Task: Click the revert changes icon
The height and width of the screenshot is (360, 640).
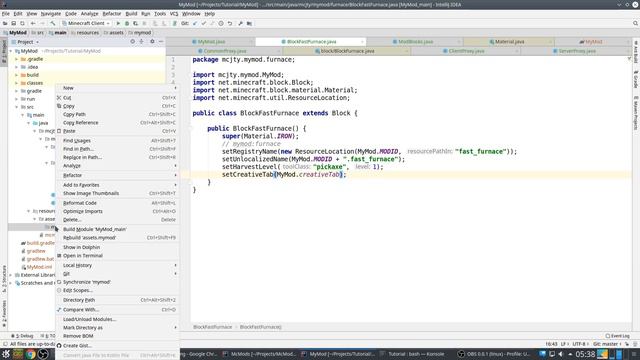Action: 230,24
